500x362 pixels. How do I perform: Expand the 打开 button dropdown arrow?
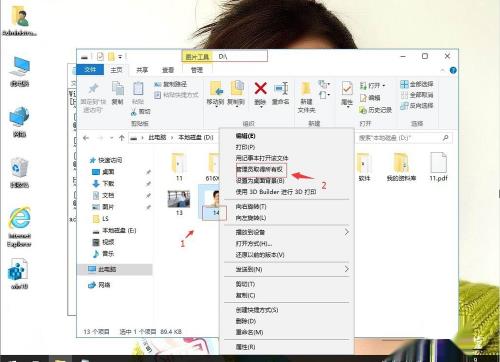pos(384,86)
